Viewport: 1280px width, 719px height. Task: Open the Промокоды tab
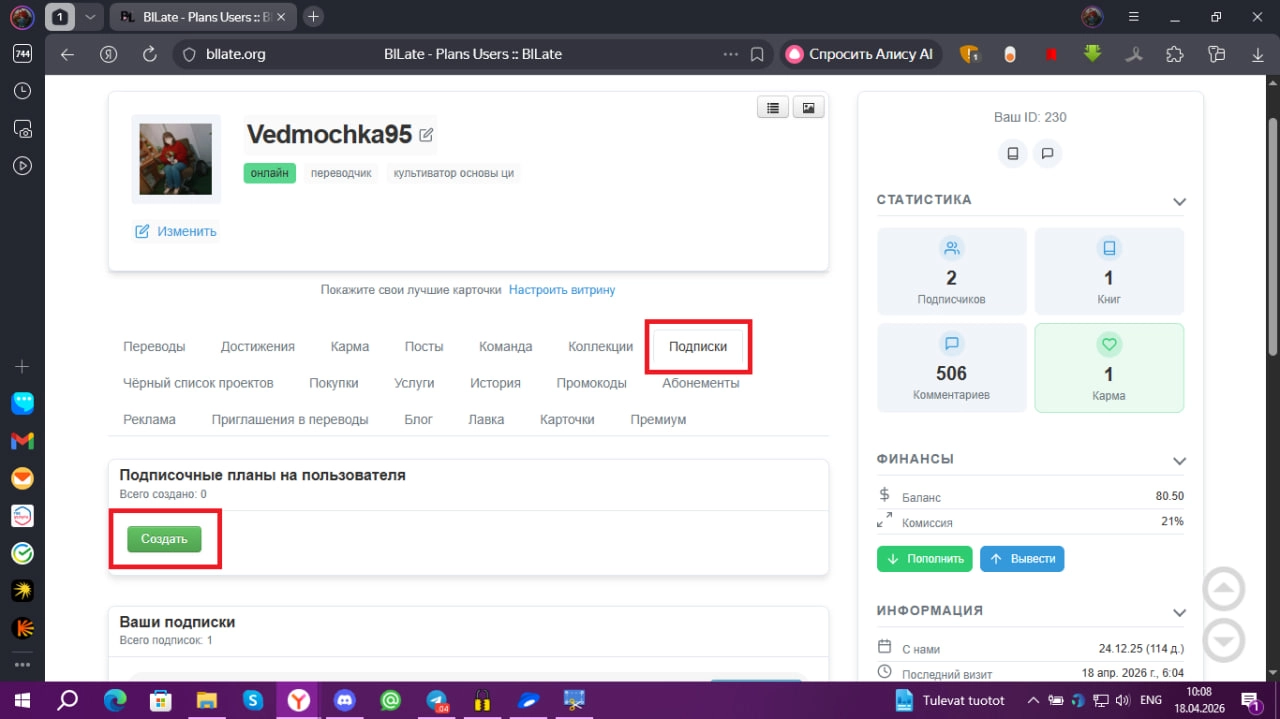pos(592,383)
